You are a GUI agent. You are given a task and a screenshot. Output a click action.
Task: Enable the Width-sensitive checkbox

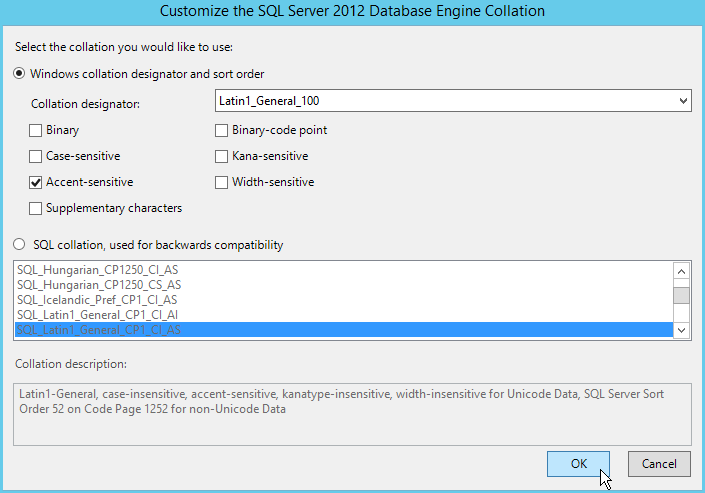click(222, 182)
